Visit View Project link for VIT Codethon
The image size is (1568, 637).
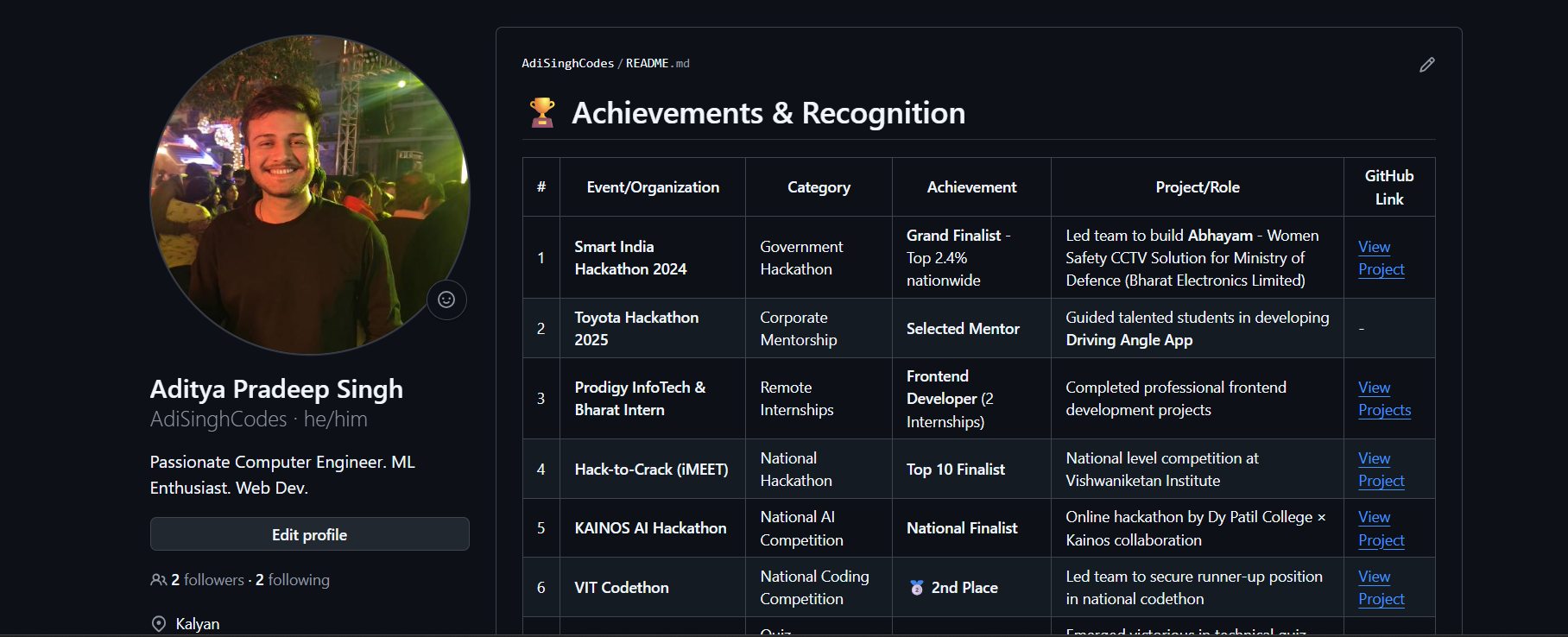[1381, 588]
